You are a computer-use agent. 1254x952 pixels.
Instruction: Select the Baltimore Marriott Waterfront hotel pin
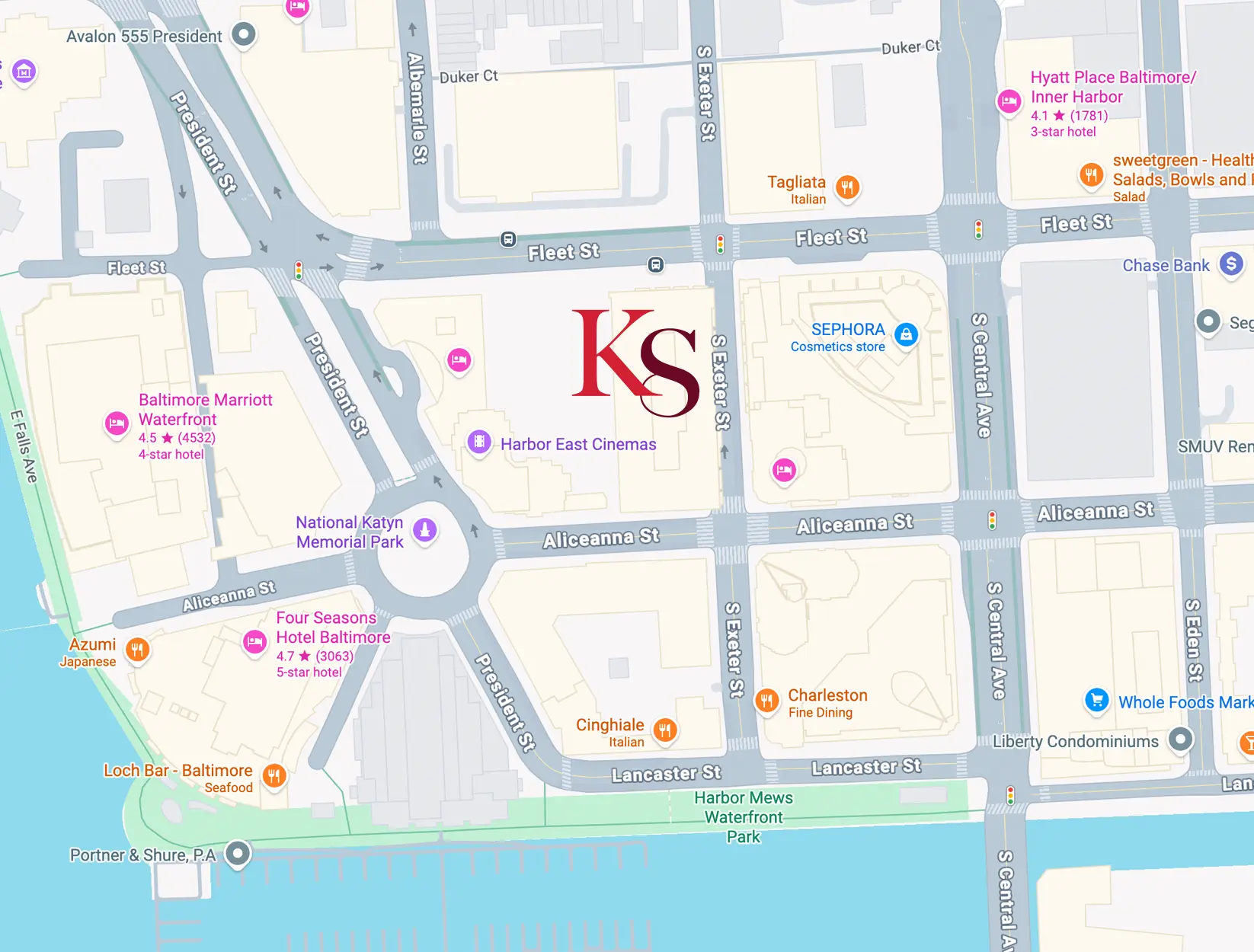tap(117, 423)
